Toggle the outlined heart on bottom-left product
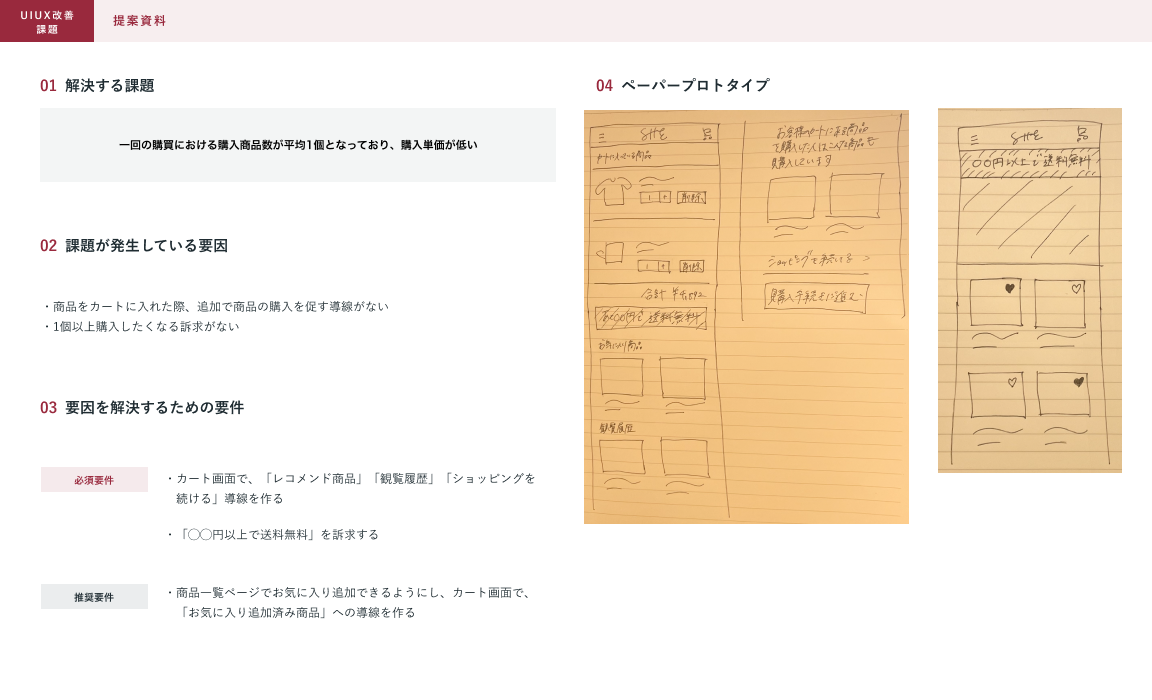 pos(1012,383)
